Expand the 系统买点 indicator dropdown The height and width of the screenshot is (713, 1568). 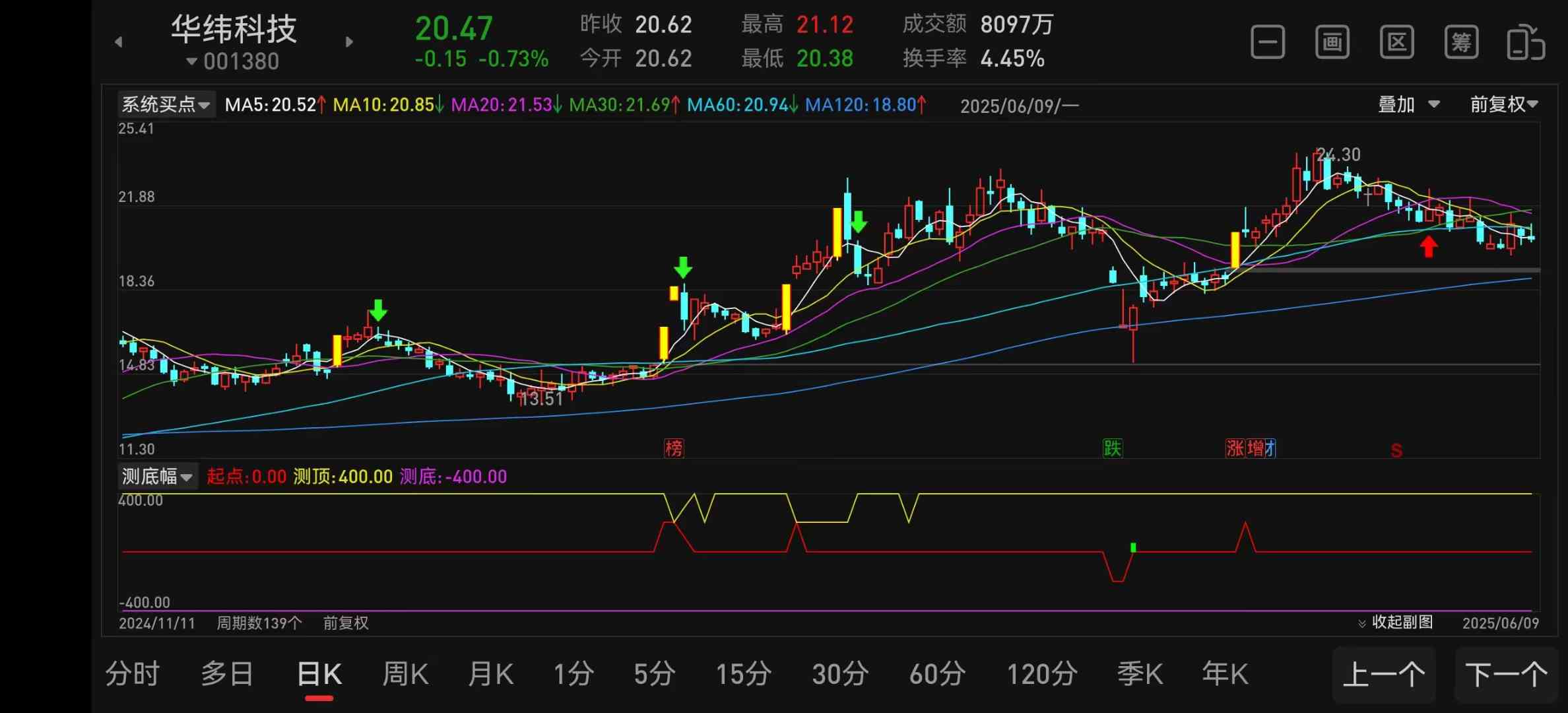[166, 104]
